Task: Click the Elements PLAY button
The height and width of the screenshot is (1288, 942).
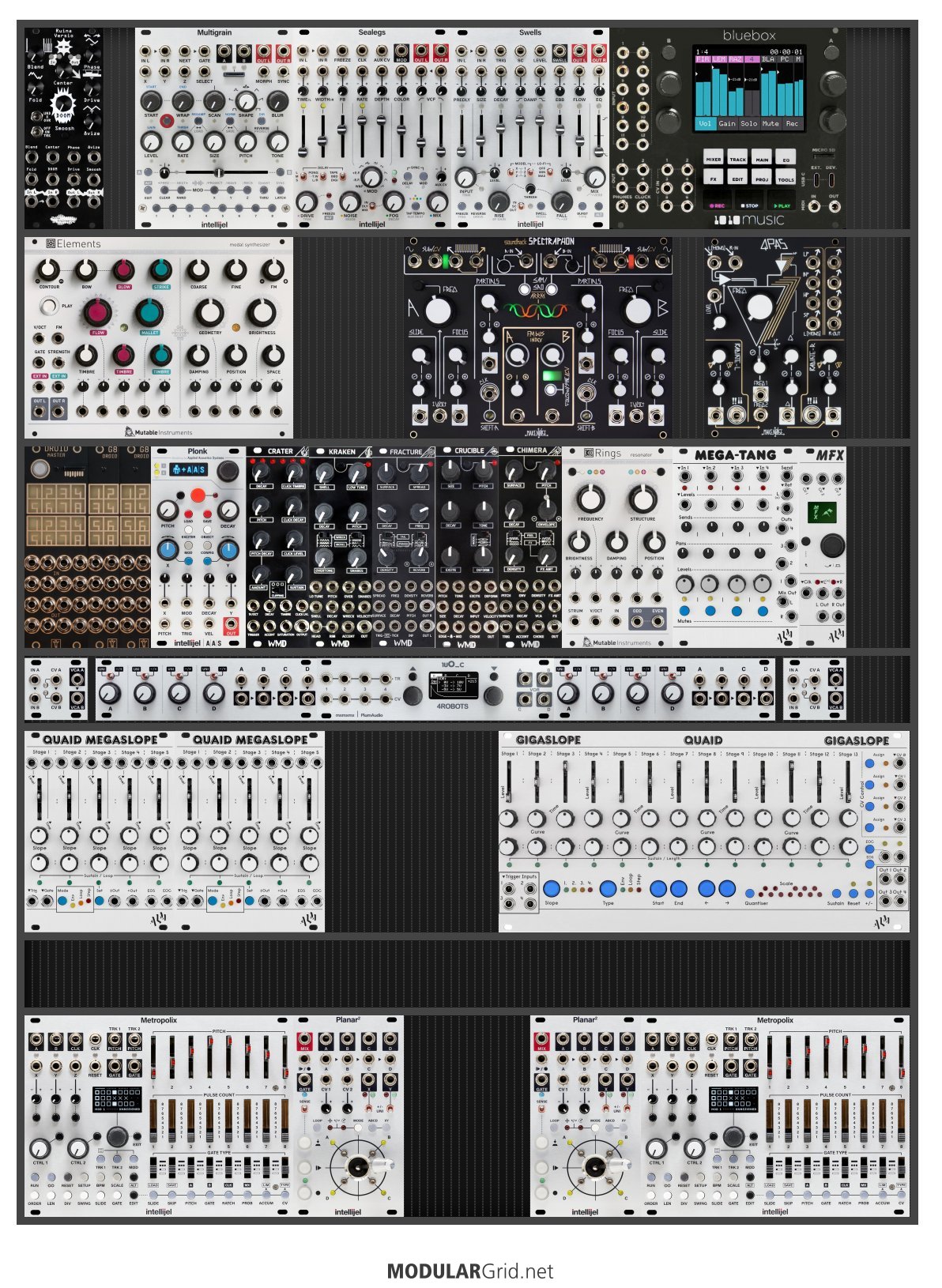Action: point(49,305)
